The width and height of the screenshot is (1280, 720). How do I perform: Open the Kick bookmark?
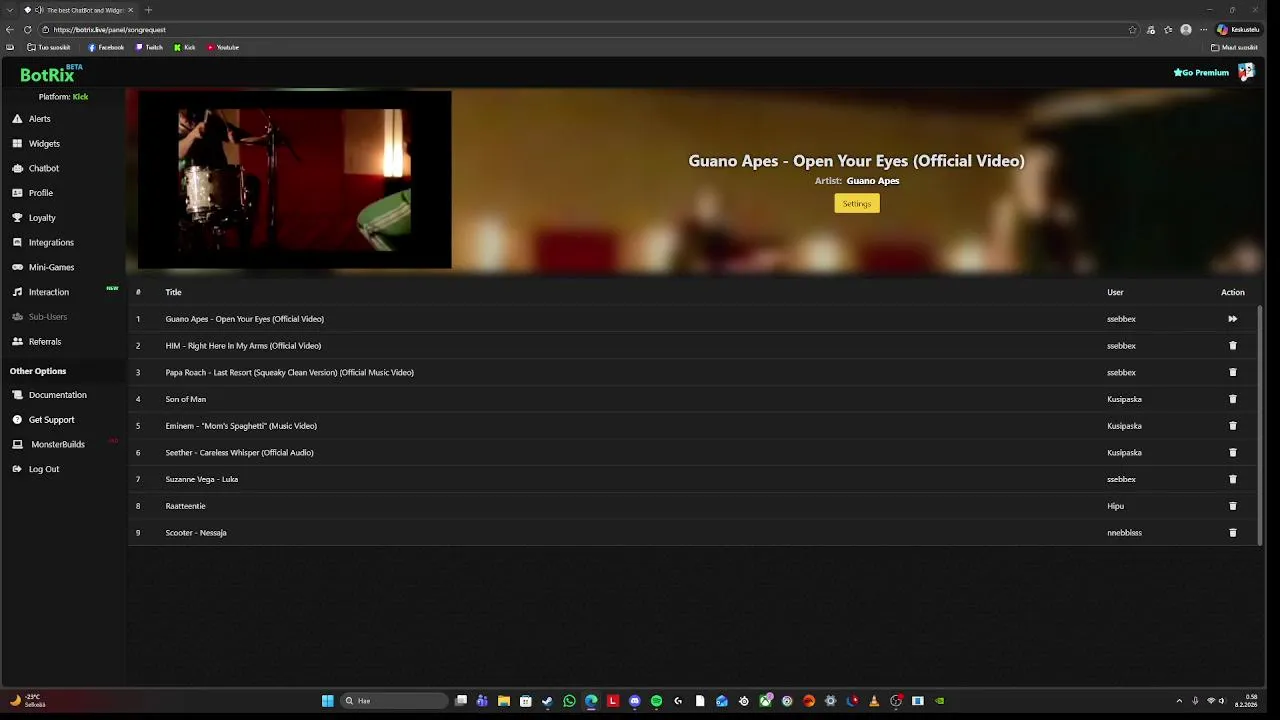(185, 47)
